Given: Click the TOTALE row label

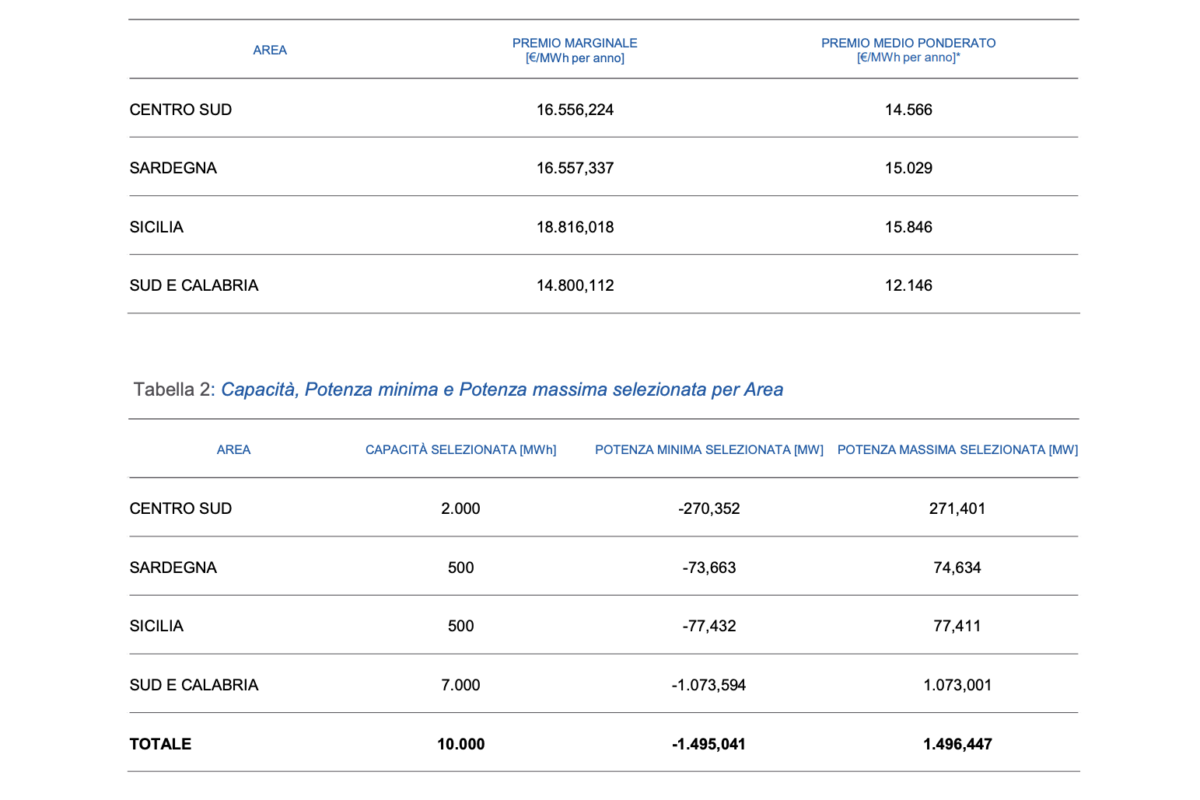Looking at the screenshot, I should 160,744.
